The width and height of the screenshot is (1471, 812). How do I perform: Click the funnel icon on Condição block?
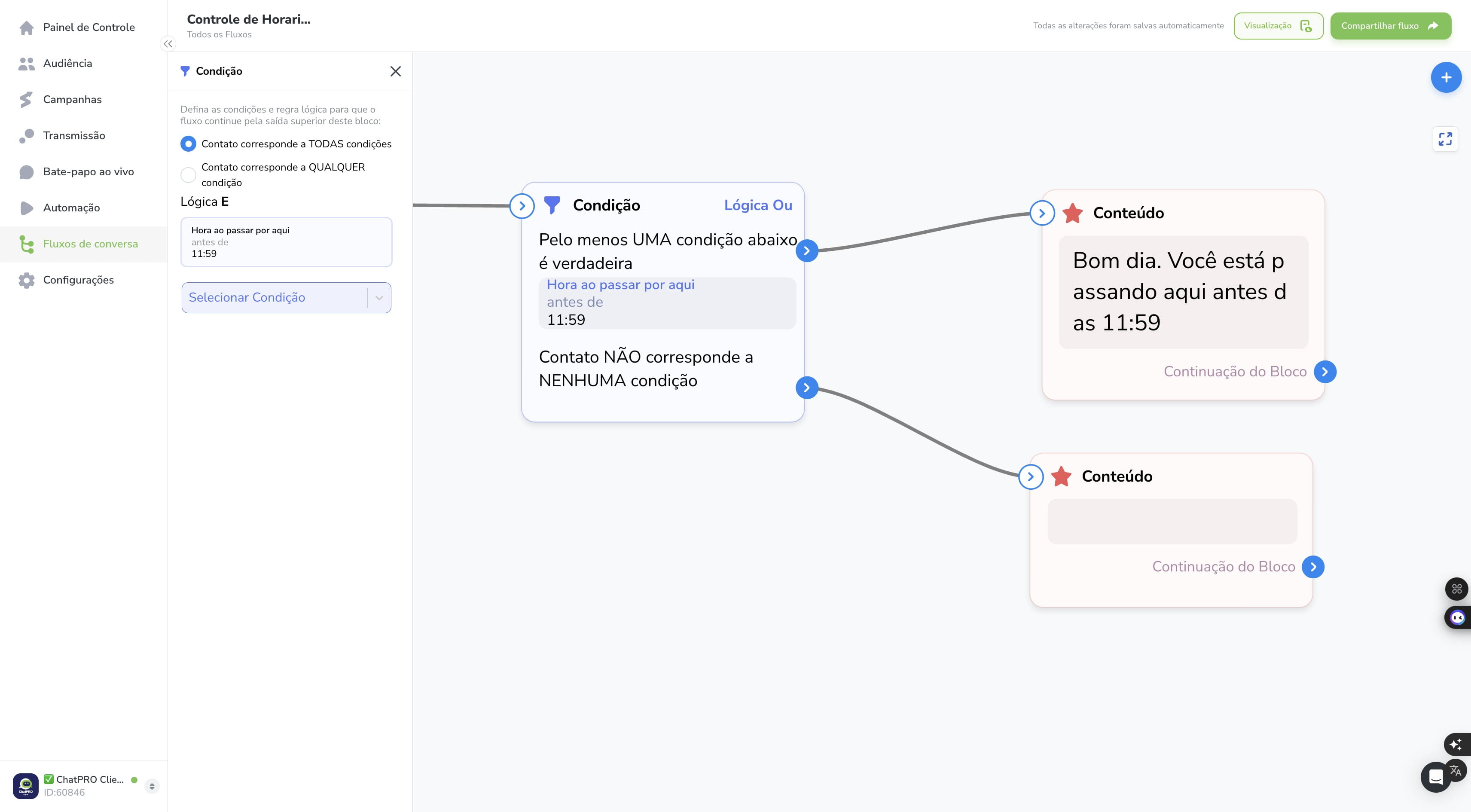point(552,205)
